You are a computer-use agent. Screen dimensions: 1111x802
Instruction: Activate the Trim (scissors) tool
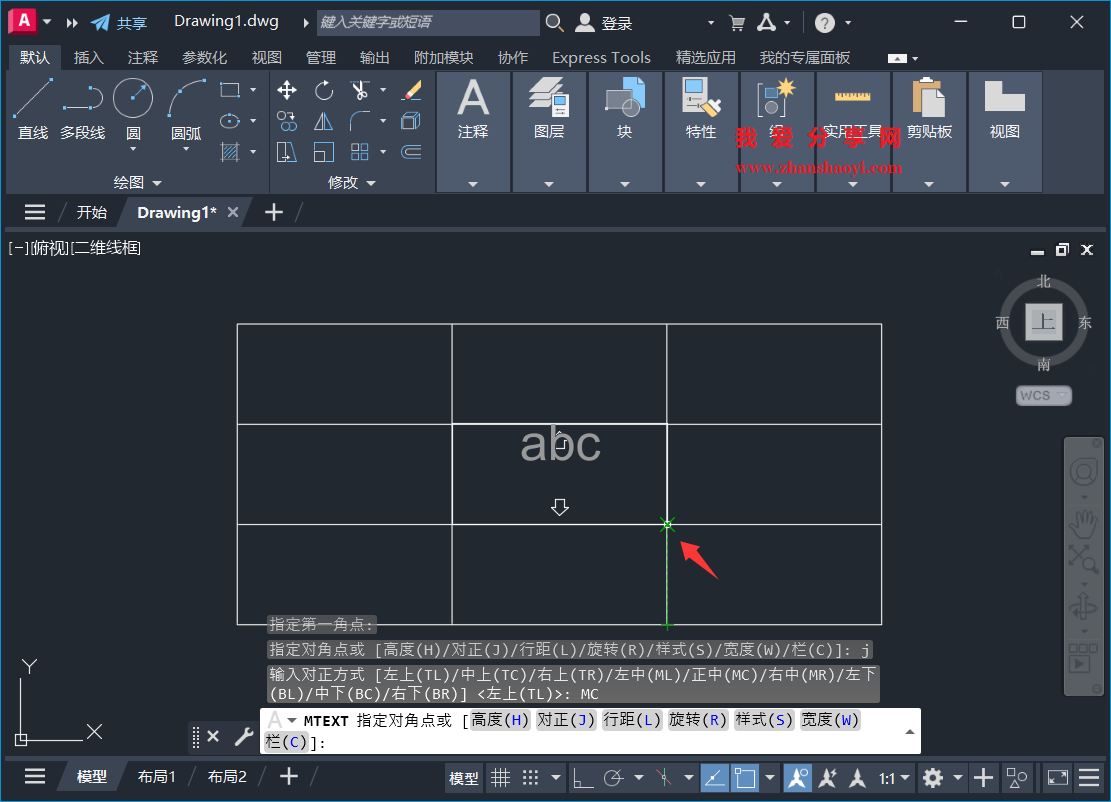[x=360, y=88]
